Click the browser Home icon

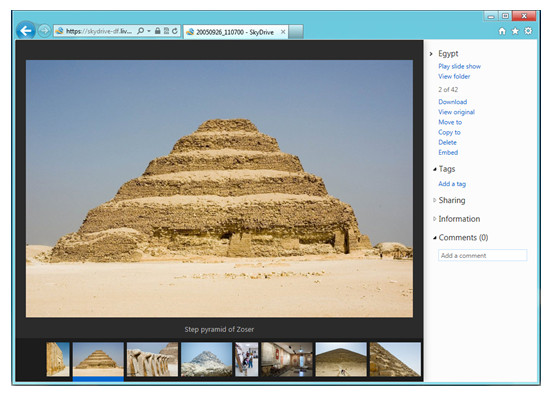(x=502, y=31)
